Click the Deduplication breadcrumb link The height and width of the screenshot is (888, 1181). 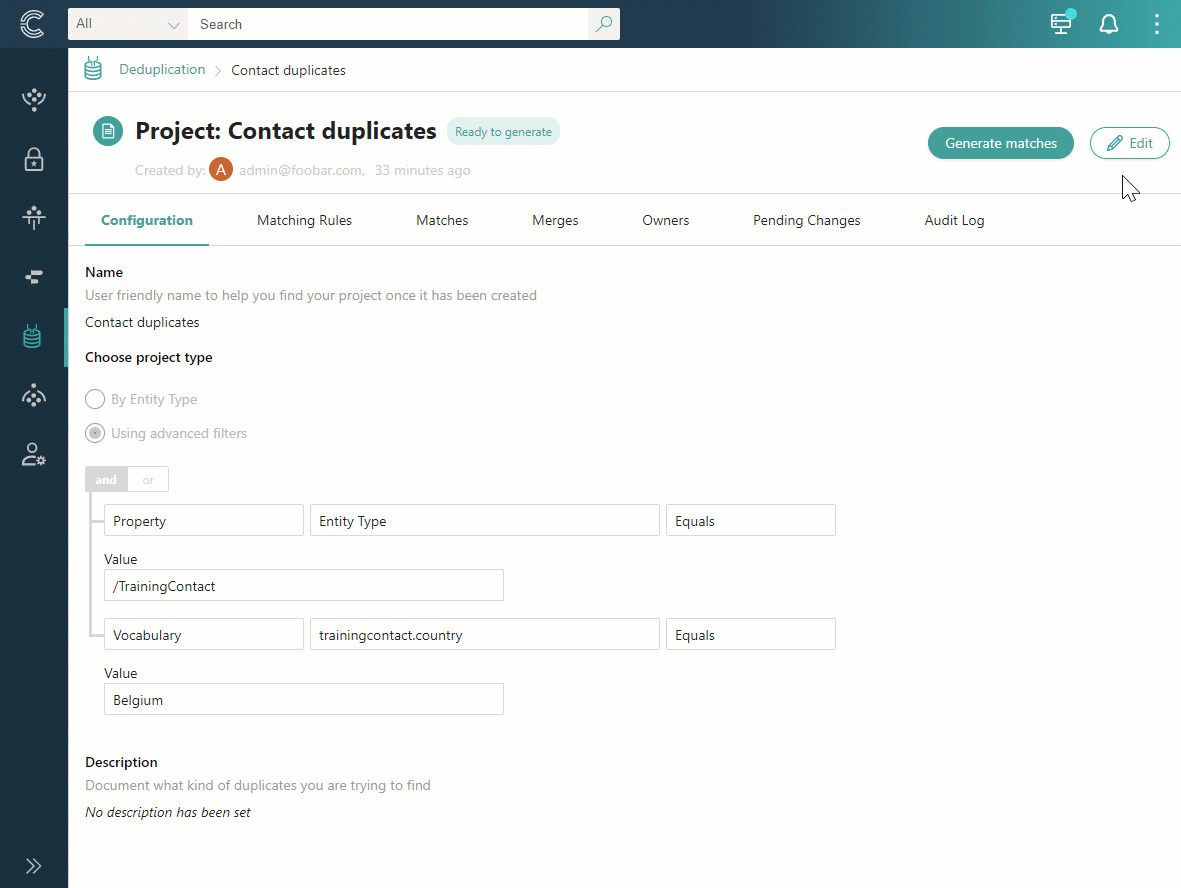[x=162, y=70]
